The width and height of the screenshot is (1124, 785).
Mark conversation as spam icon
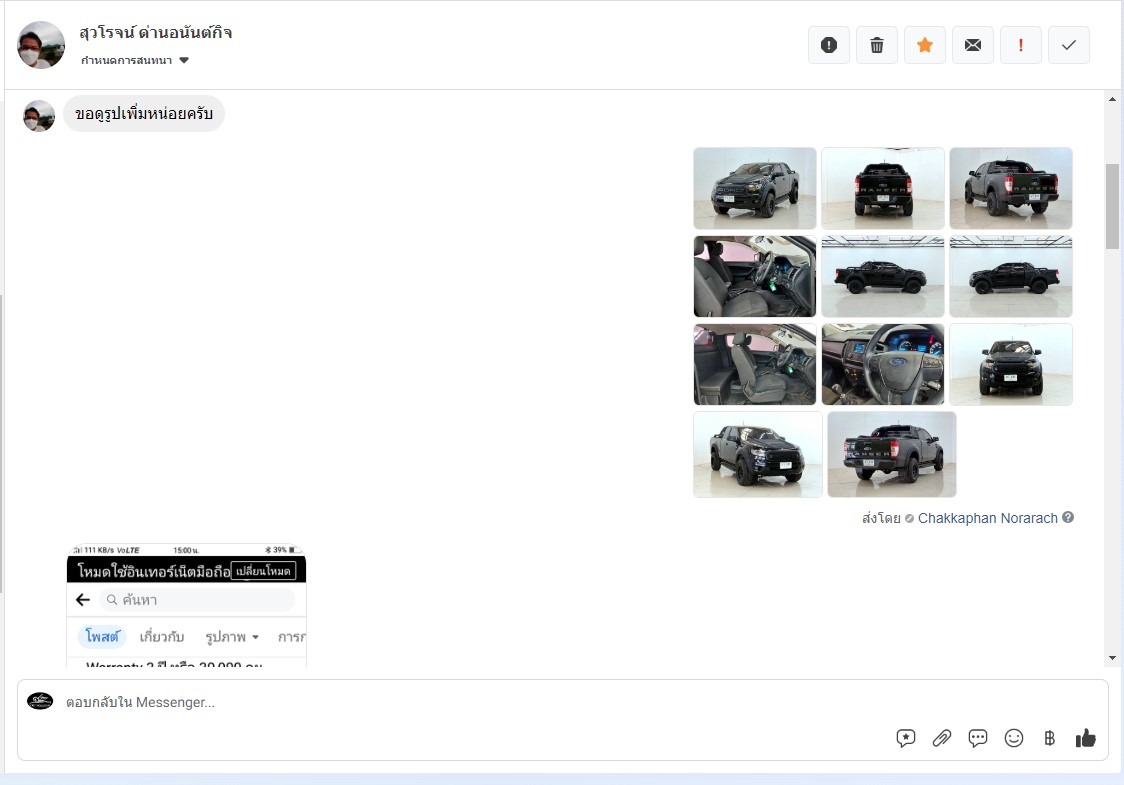(x=829, y=45)
